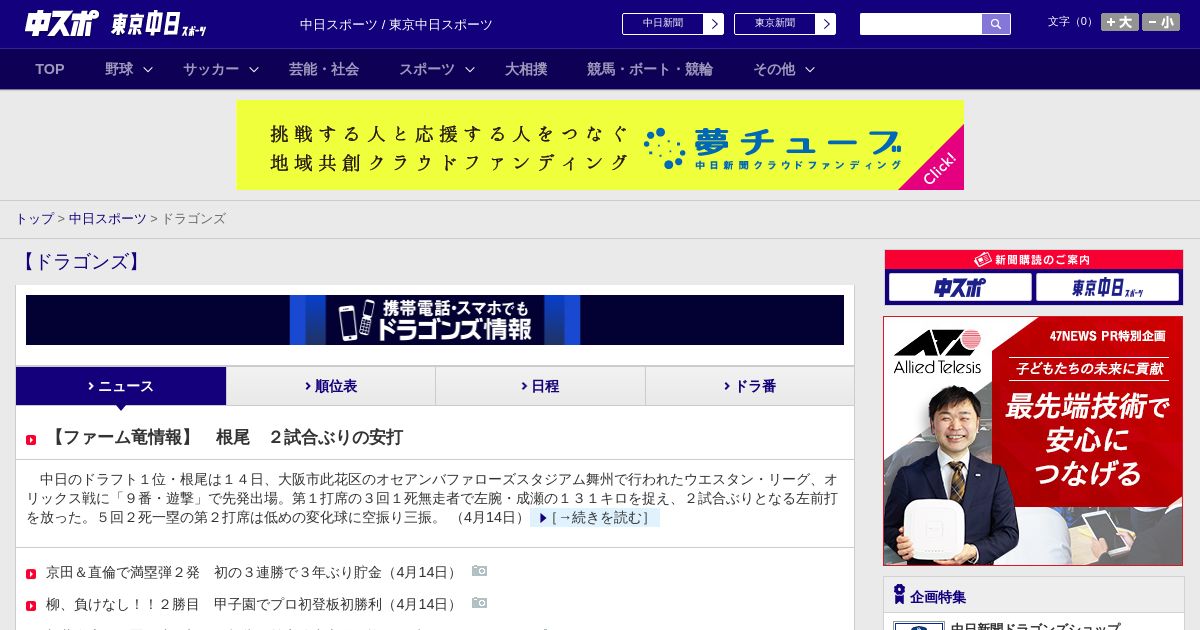Viewport: 1200px width, 630px height.
Task: Click 東京中日スポーツ subscription logo in sidebar
Action: 1107,287
